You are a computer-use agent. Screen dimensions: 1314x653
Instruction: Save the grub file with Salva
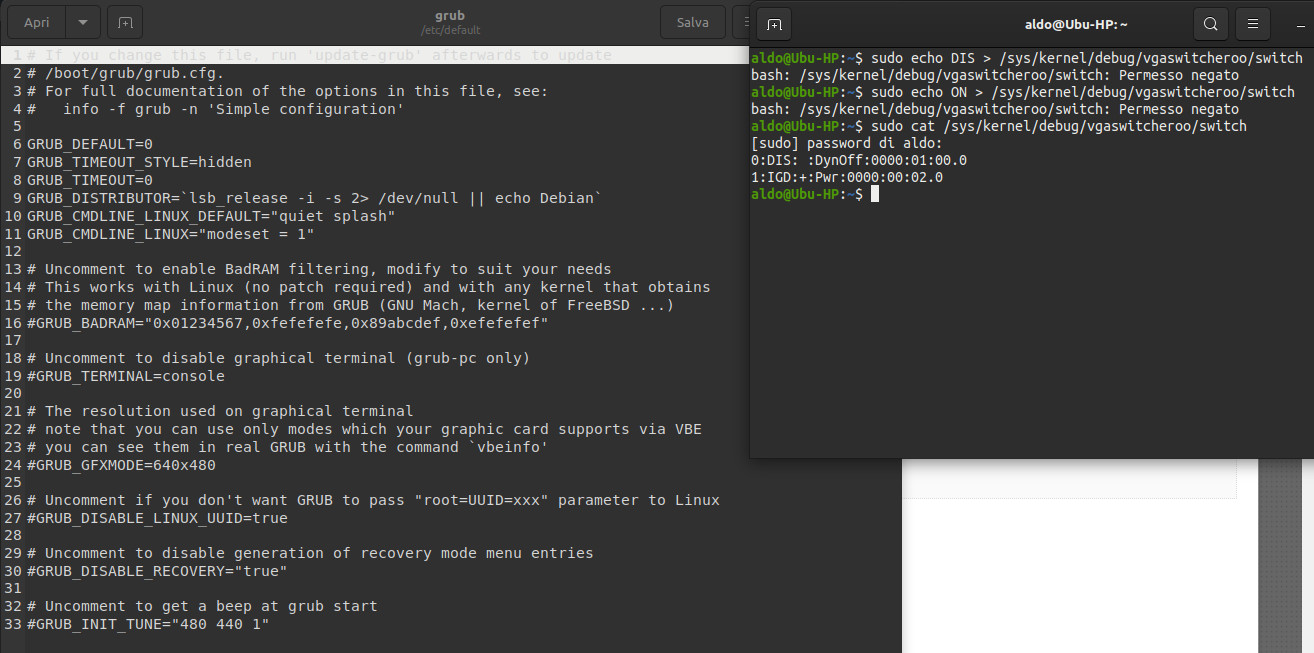[x=692, y=22]
